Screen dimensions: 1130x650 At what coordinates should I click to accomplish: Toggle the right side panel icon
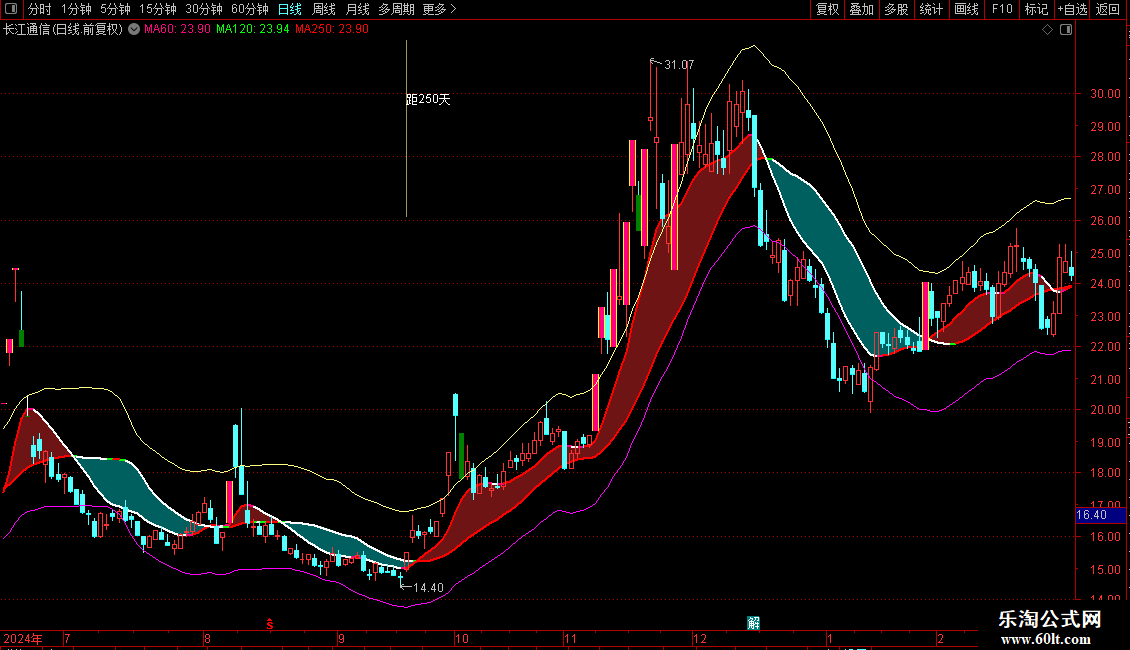tap(1067, 30)
